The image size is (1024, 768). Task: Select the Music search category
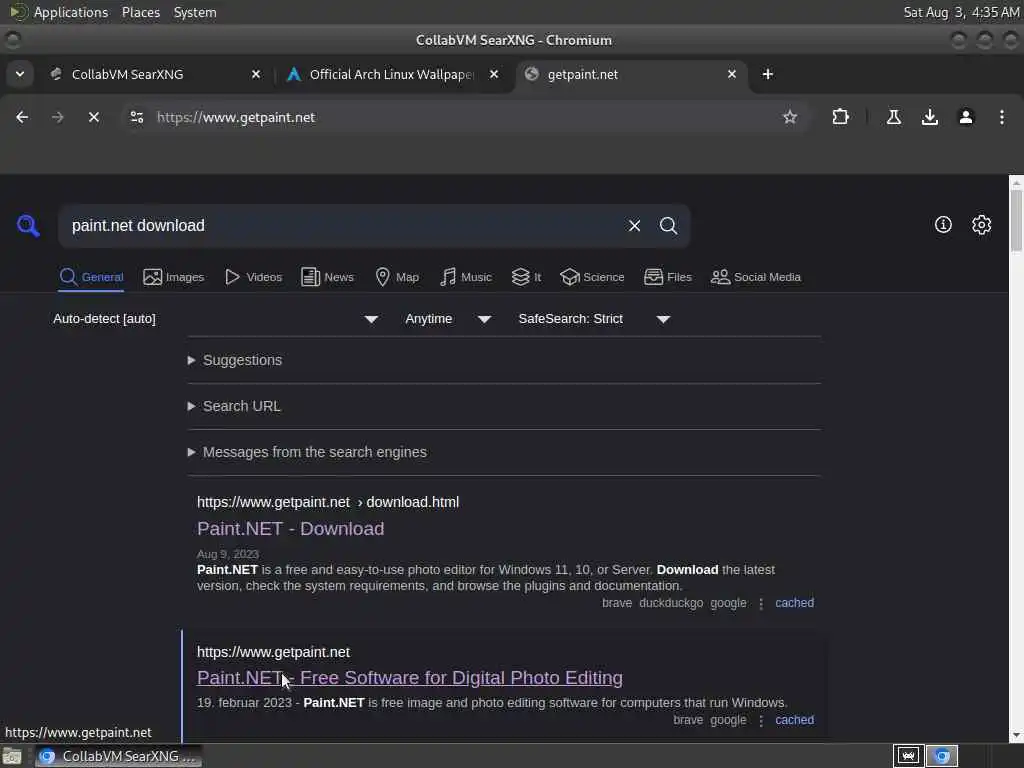click(466, 277)
